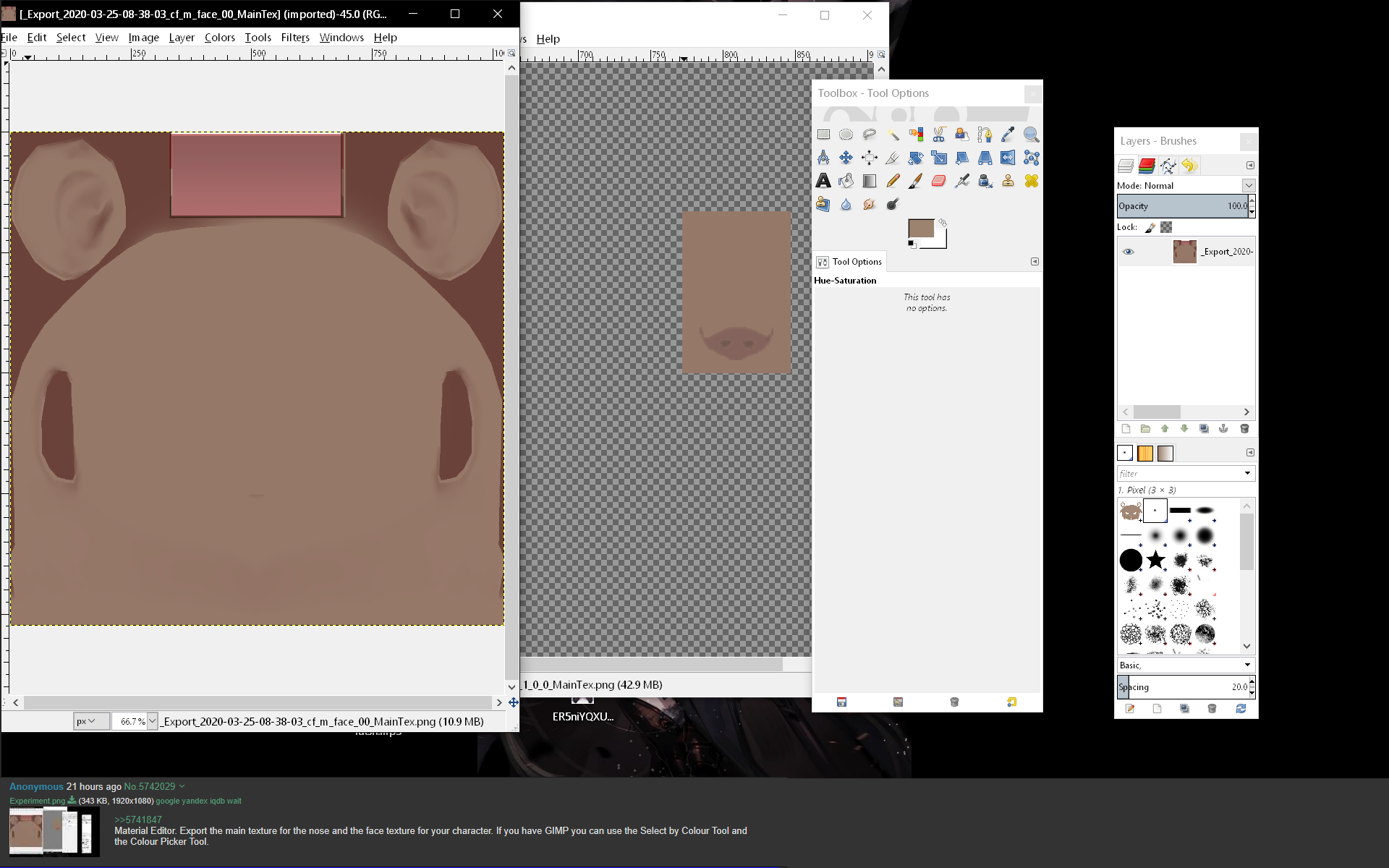Open the zoom percentage 66.7% dropdown
1389x868 pixels.
(153, 721)
